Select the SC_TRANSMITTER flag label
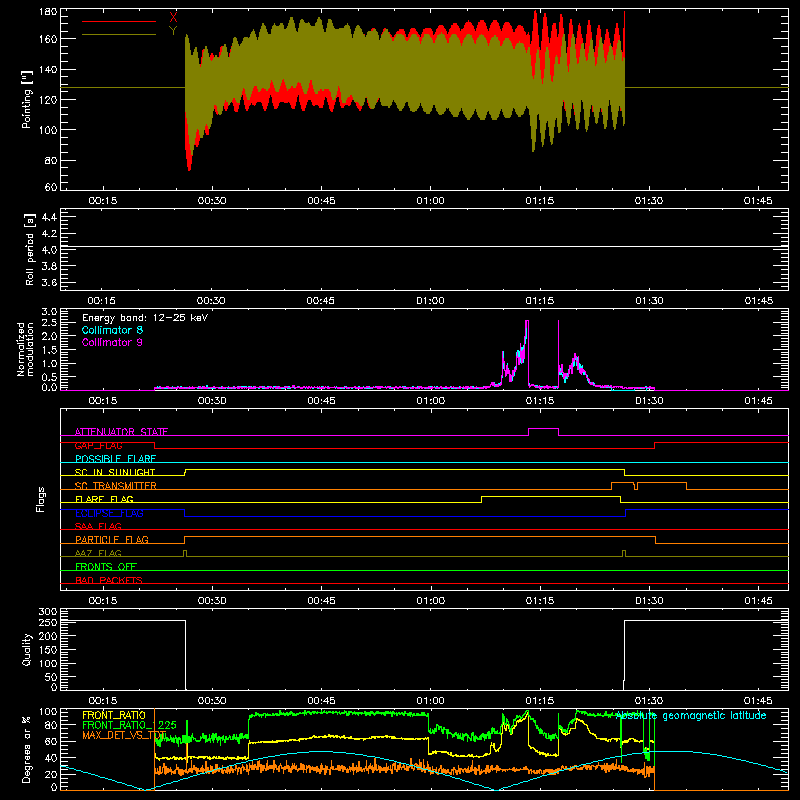Image resolution: width=800 pixels, height=800 pixels. [116, 486]
